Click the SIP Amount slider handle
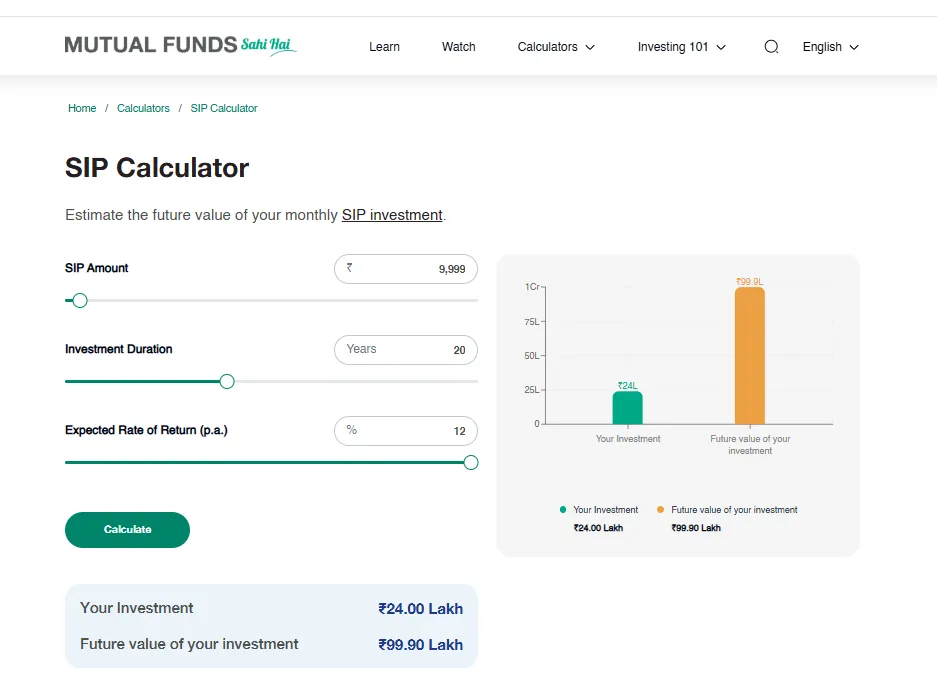 80,300
